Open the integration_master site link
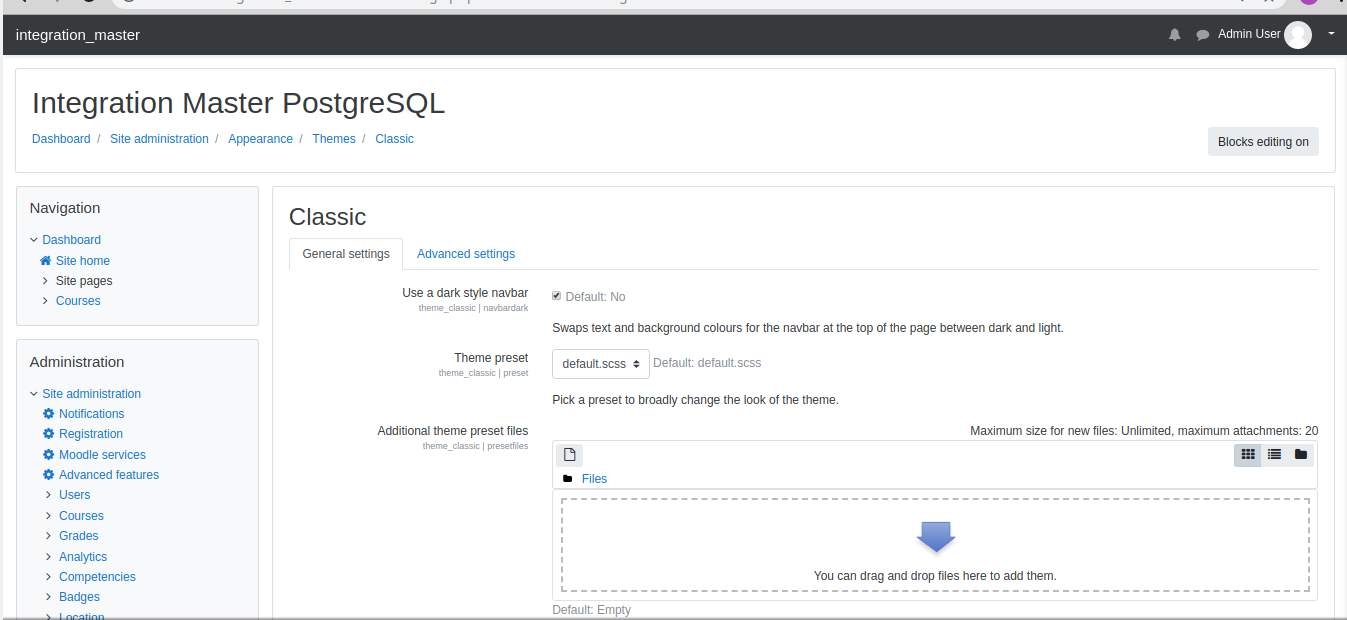This screenshot has height=620, width=1347. [x=78, y=35]
